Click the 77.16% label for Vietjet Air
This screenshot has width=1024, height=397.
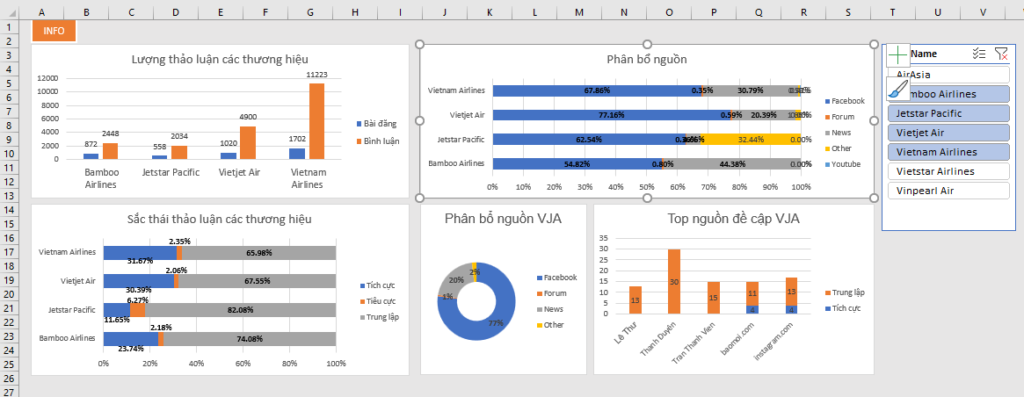(611, 115)
